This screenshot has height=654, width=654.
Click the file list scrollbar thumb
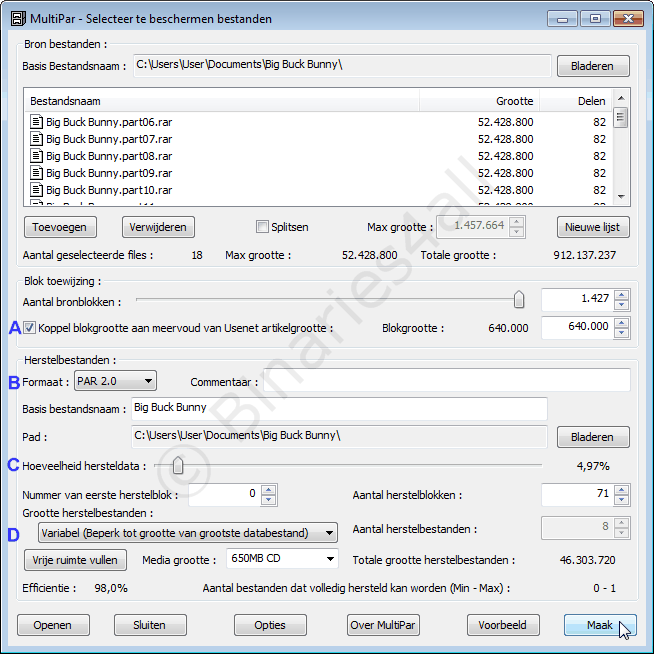(x=621, y=118)
